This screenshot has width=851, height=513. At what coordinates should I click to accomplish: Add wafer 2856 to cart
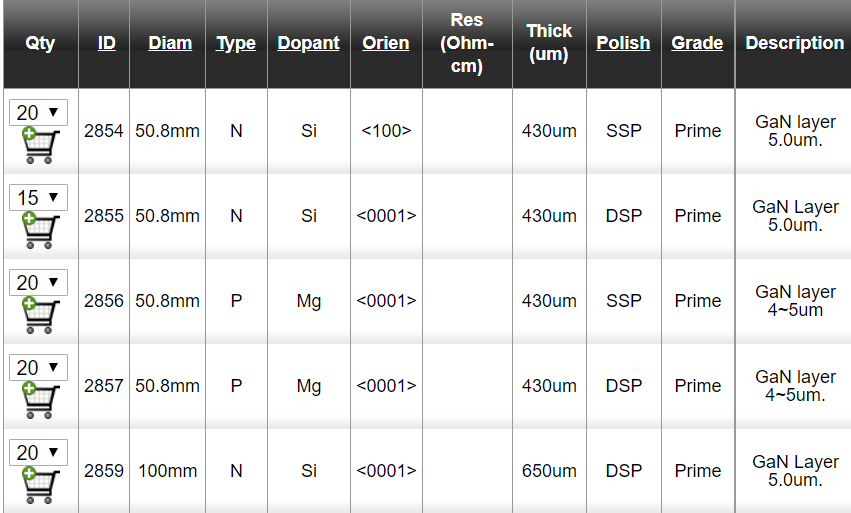[x=38, y=316]
